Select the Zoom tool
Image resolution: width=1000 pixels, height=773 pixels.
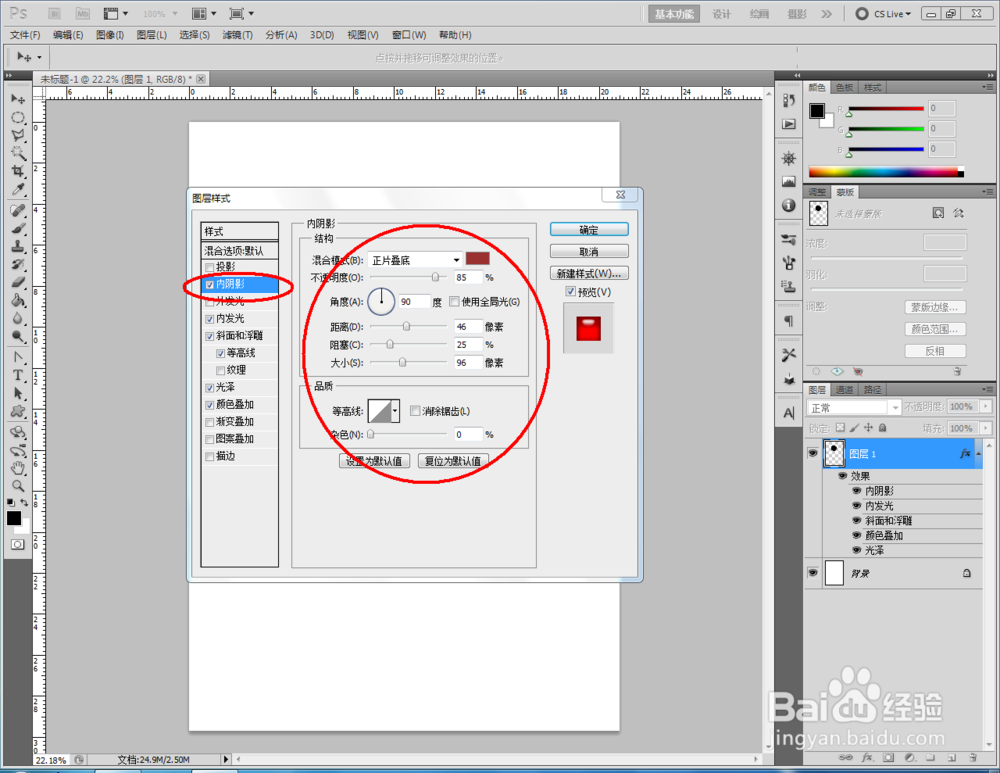coord(18,486)
